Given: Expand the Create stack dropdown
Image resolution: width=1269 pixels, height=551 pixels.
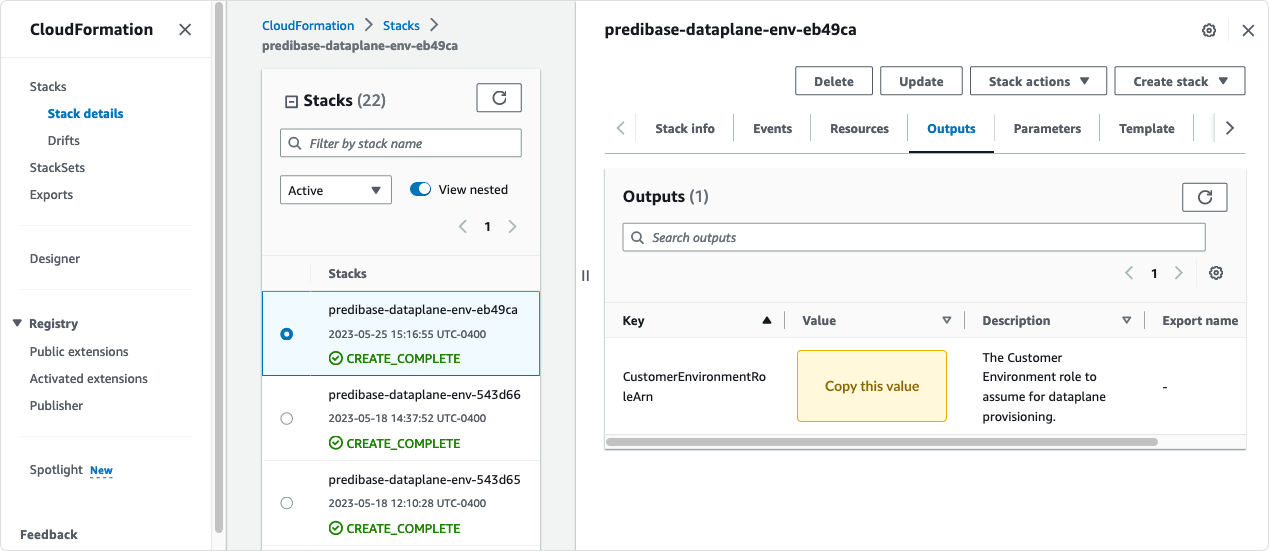Looking at the screenshot, I should (1179, 82).
